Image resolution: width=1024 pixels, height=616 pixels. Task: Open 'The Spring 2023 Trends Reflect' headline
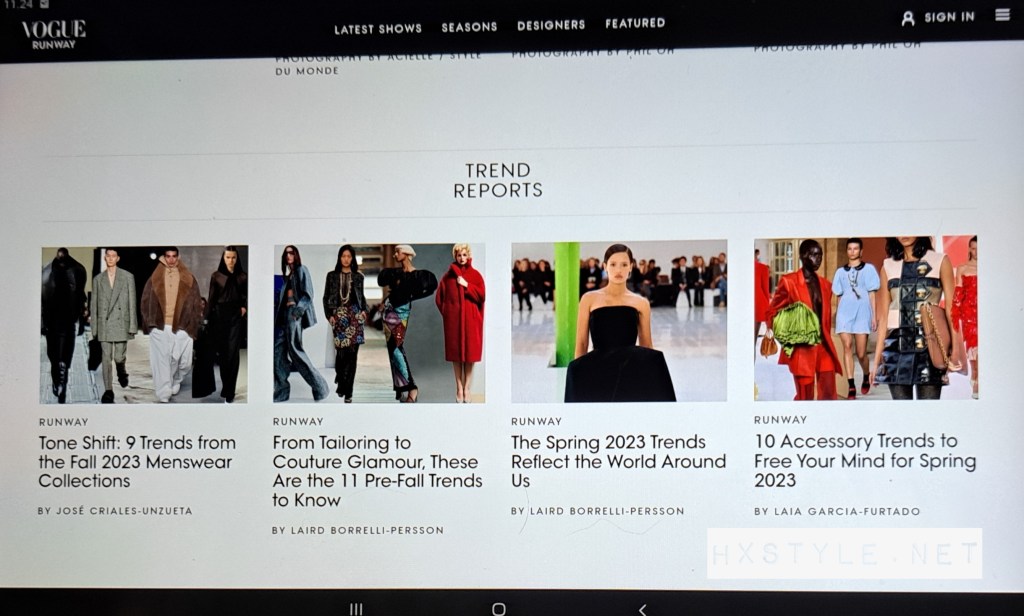pyautogui.click(x=618, y=461)
